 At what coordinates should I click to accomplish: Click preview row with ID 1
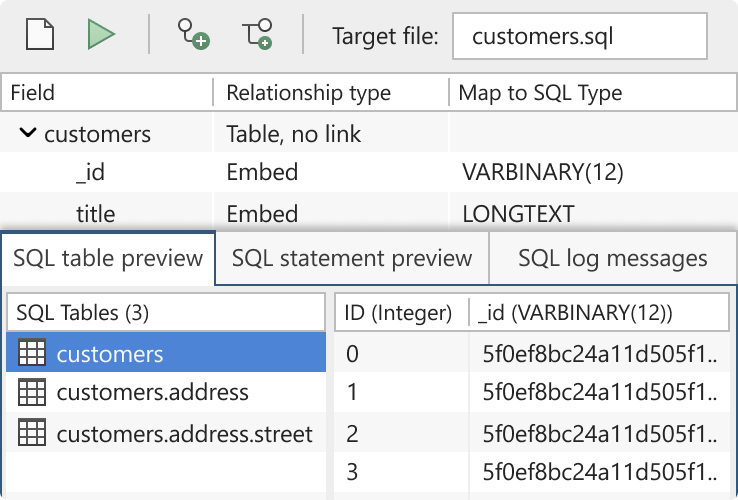click(532, 392)
